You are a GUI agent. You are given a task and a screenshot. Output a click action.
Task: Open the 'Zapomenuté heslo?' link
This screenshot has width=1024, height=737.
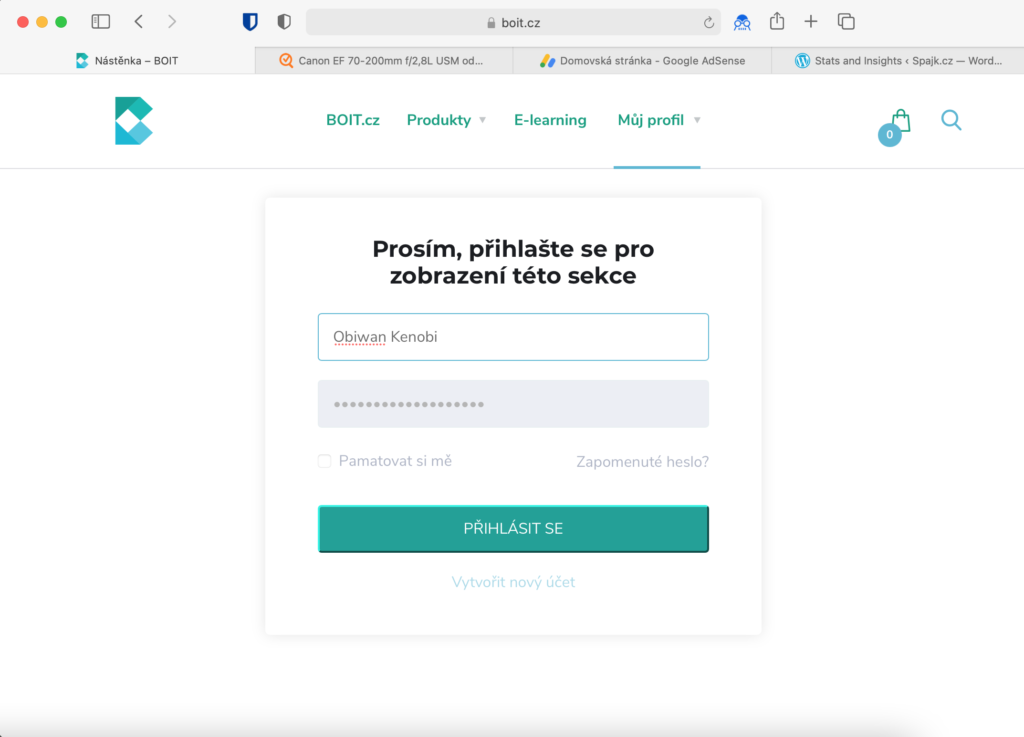(643, 462)
